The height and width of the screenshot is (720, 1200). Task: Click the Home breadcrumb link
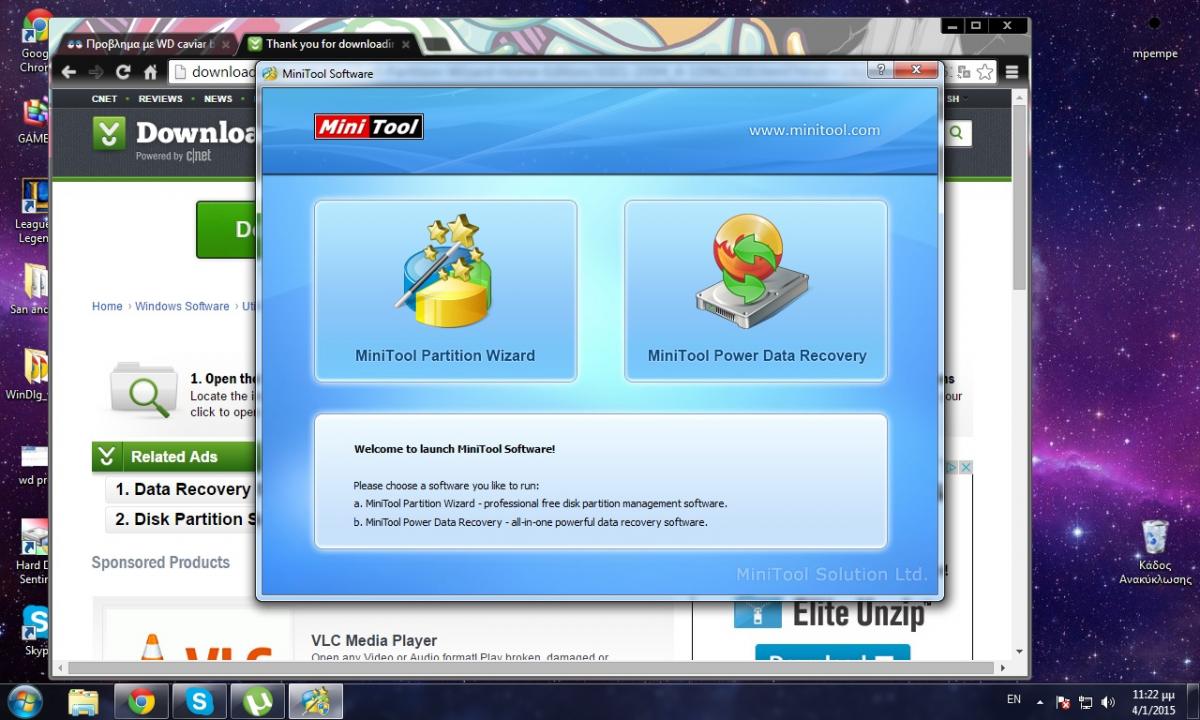[x=107, y=306]
